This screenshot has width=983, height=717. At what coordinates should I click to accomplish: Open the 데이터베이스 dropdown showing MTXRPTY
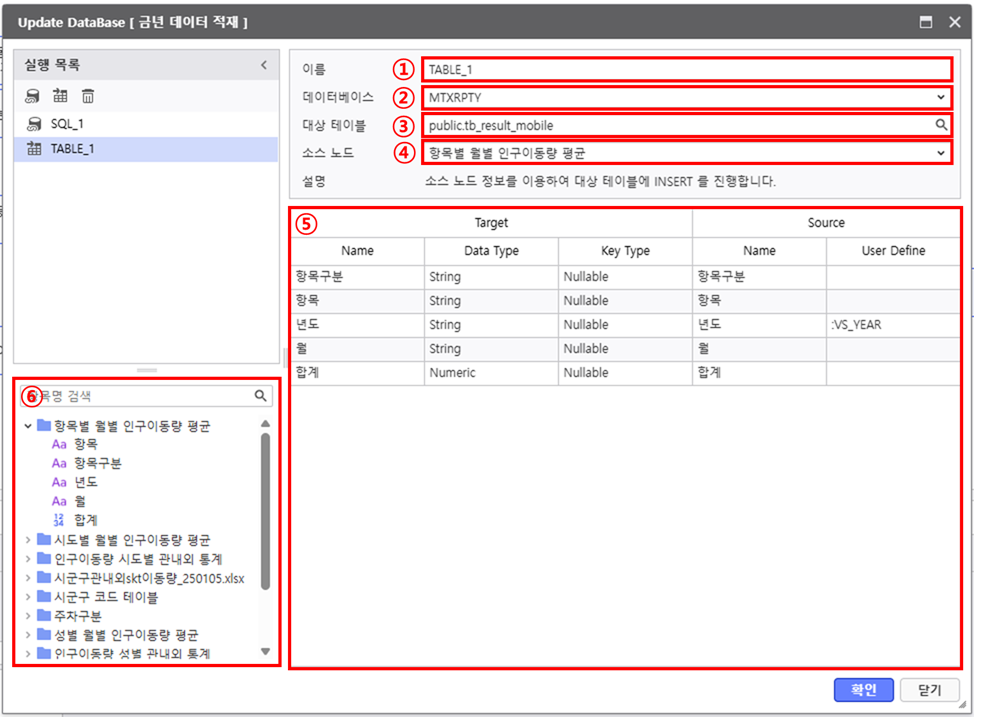click(x=685, y=97)
